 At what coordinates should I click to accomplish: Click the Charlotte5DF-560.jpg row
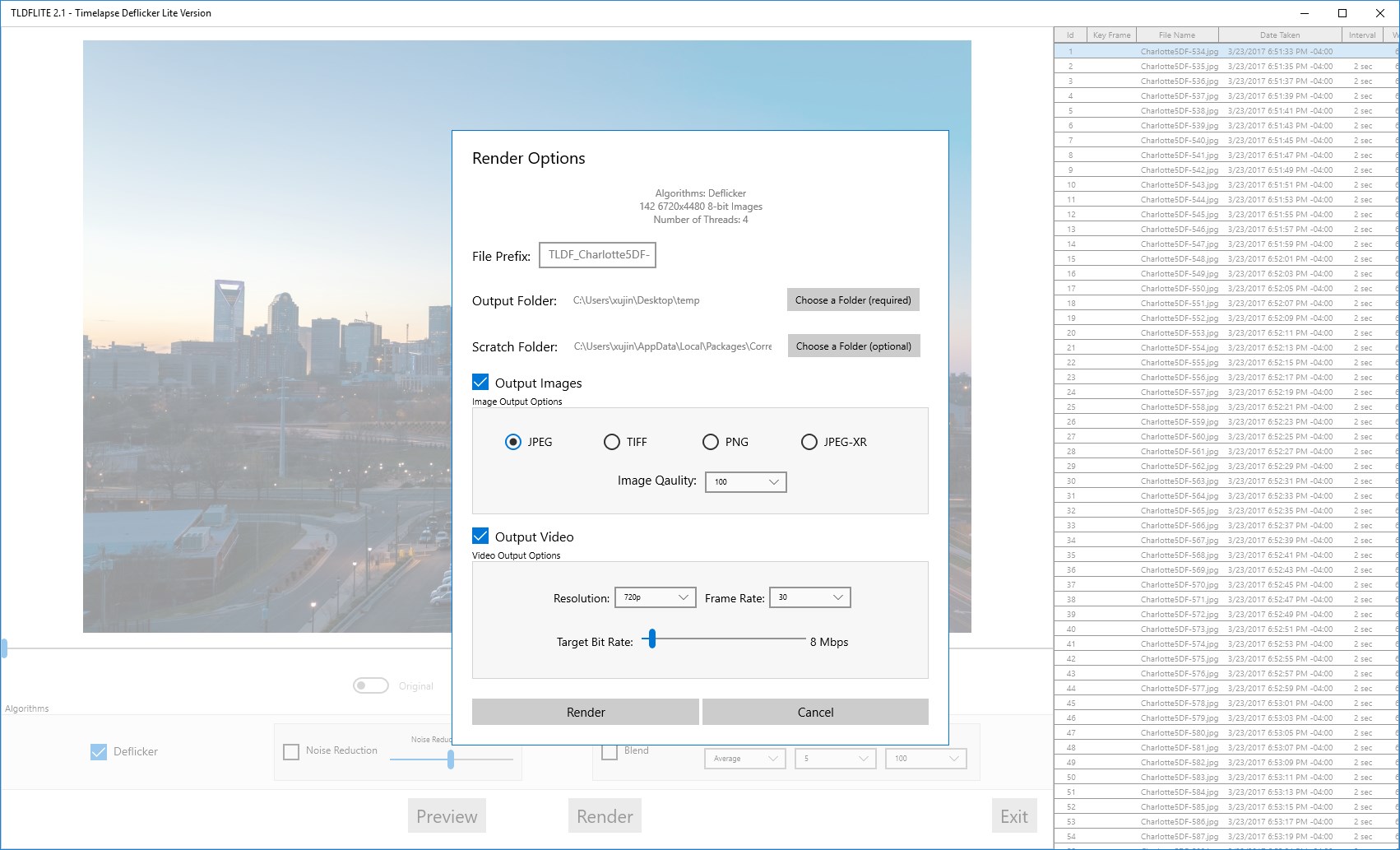click(x=1226, y=436)
